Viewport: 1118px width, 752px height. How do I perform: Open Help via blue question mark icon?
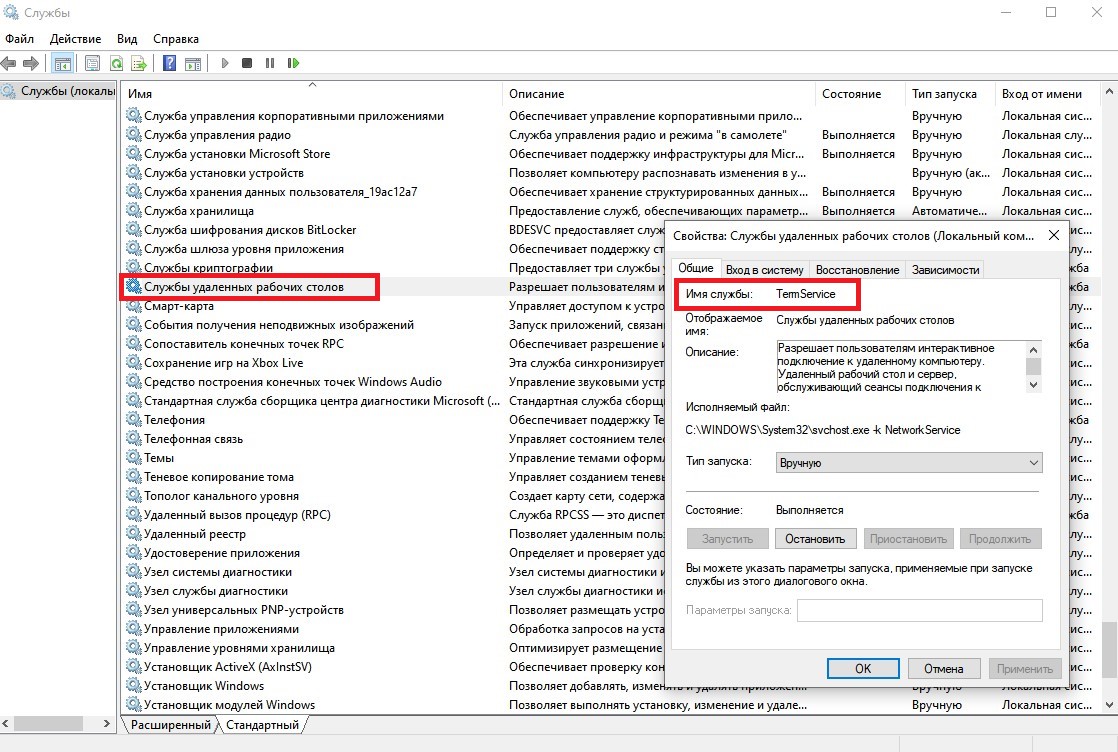169,63
